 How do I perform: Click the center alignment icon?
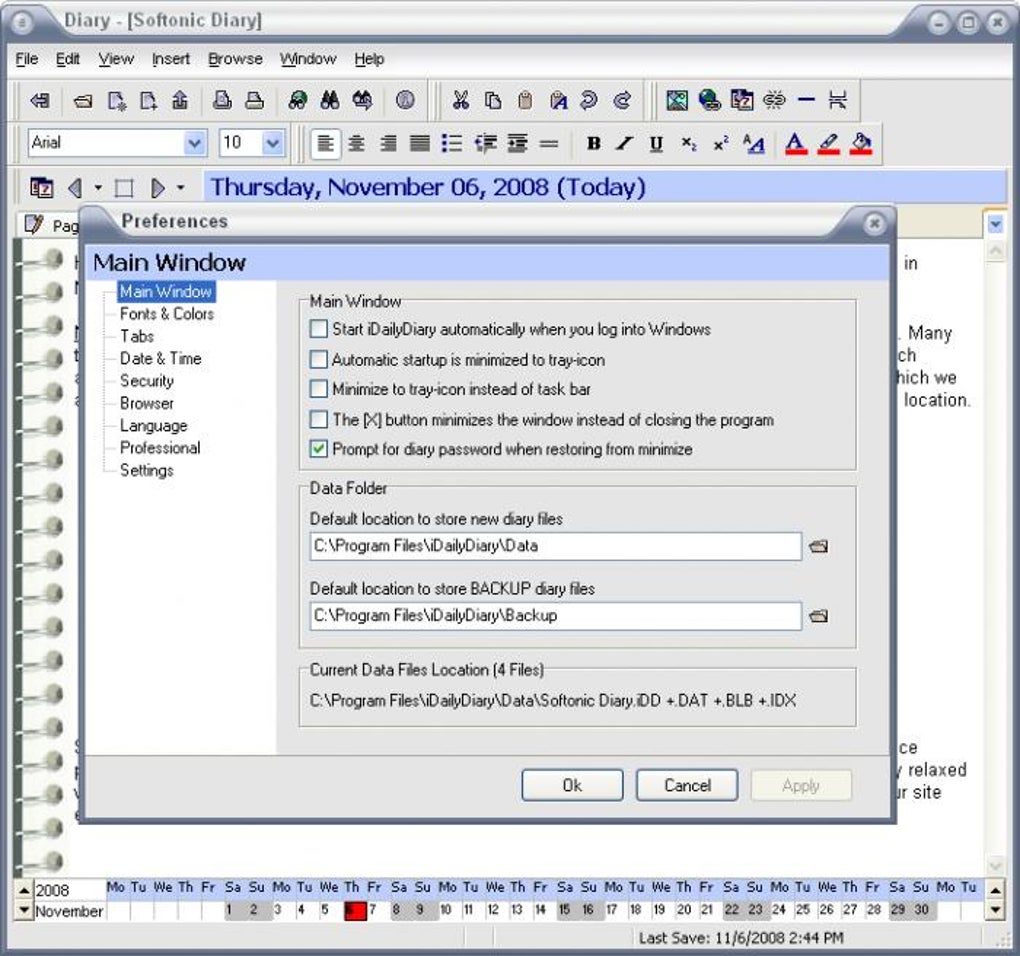(x=356, y=143)
